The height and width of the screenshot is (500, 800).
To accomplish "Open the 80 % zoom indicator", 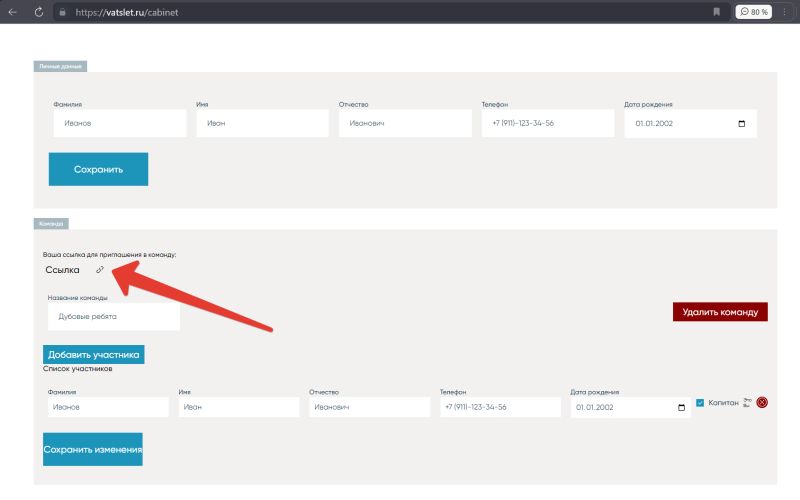I will click(754, 12).
